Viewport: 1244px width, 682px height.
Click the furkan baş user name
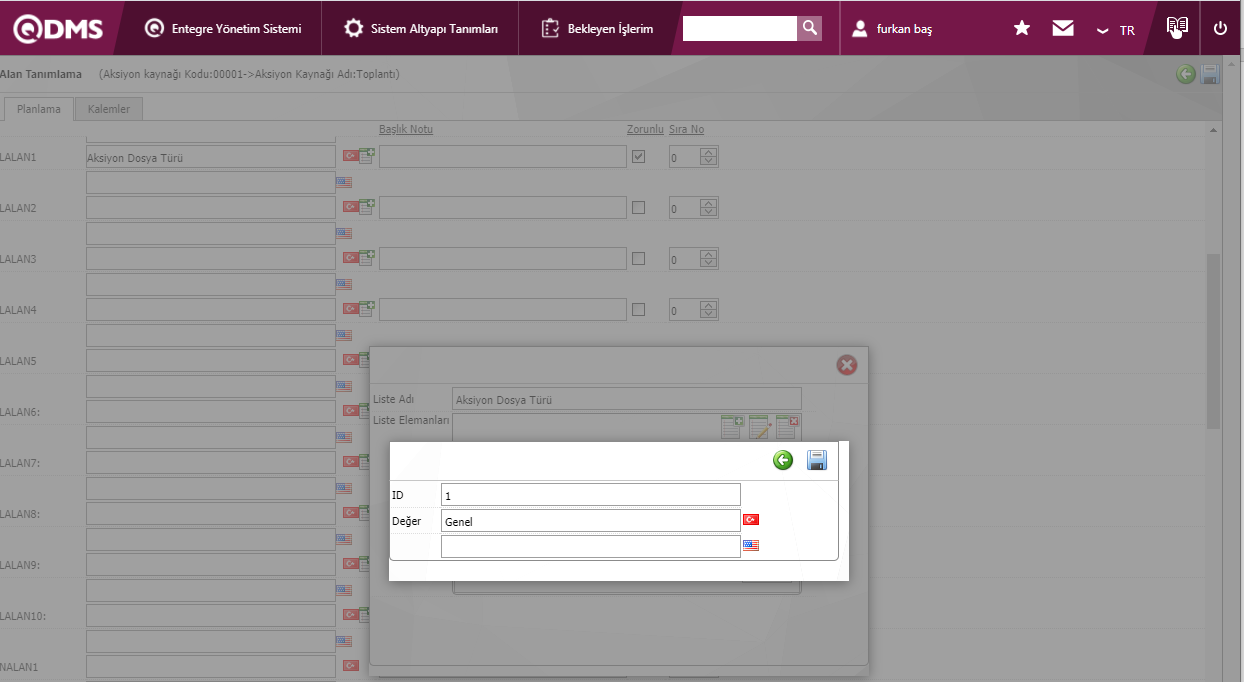[x=904, y=30]
